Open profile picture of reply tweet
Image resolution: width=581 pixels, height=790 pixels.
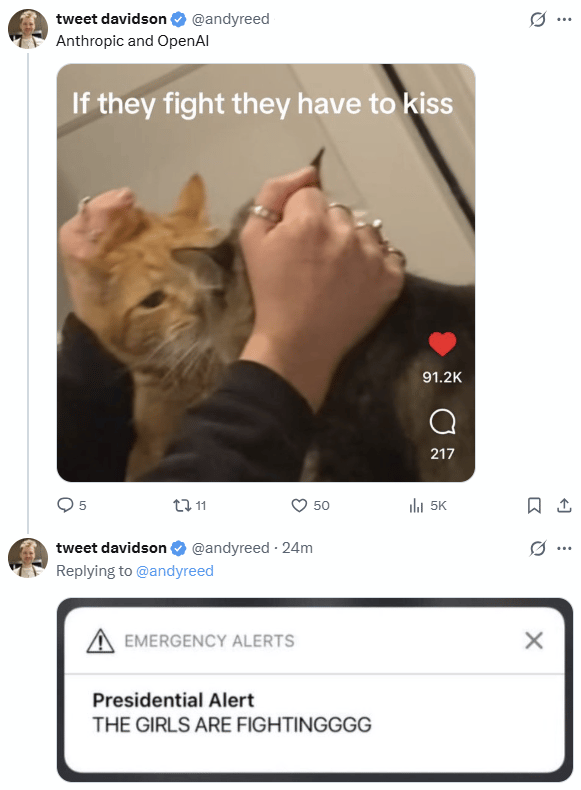pos(28,558)
